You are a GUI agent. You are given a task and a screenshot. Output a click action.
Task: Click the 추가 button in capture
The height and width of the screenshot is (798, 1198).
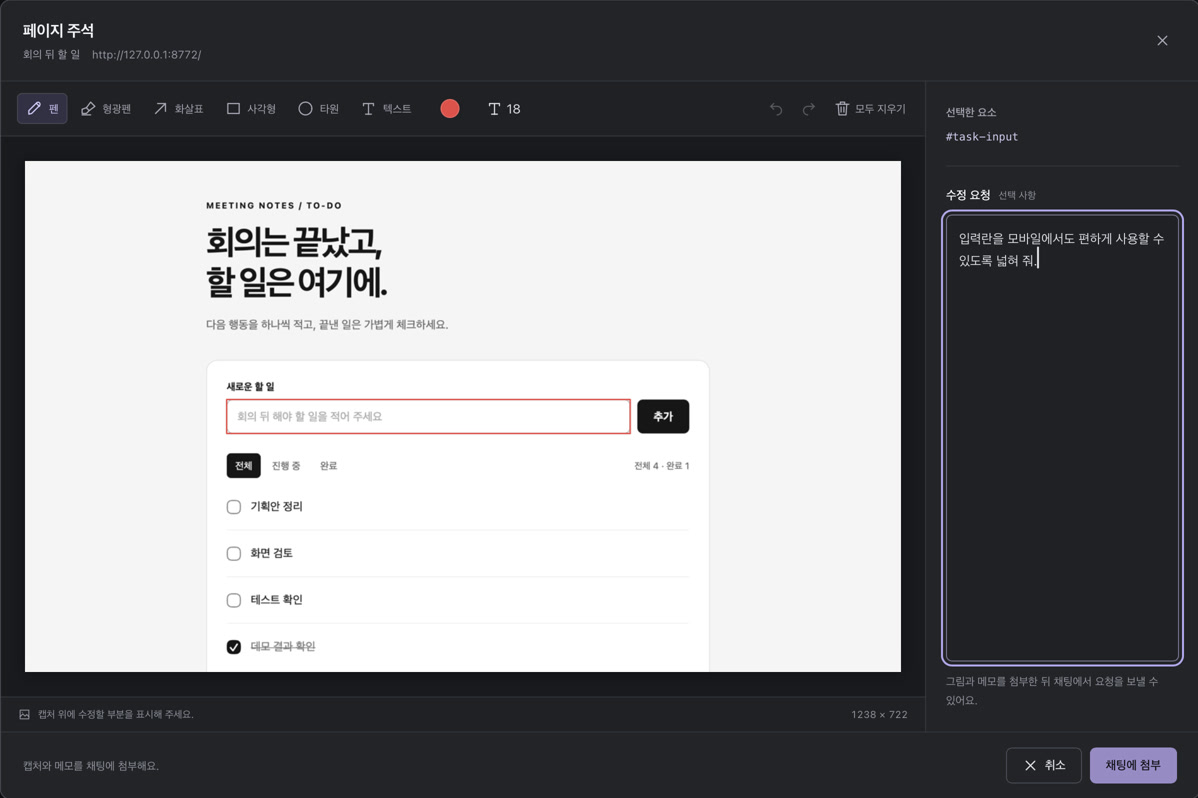(663, 417)
